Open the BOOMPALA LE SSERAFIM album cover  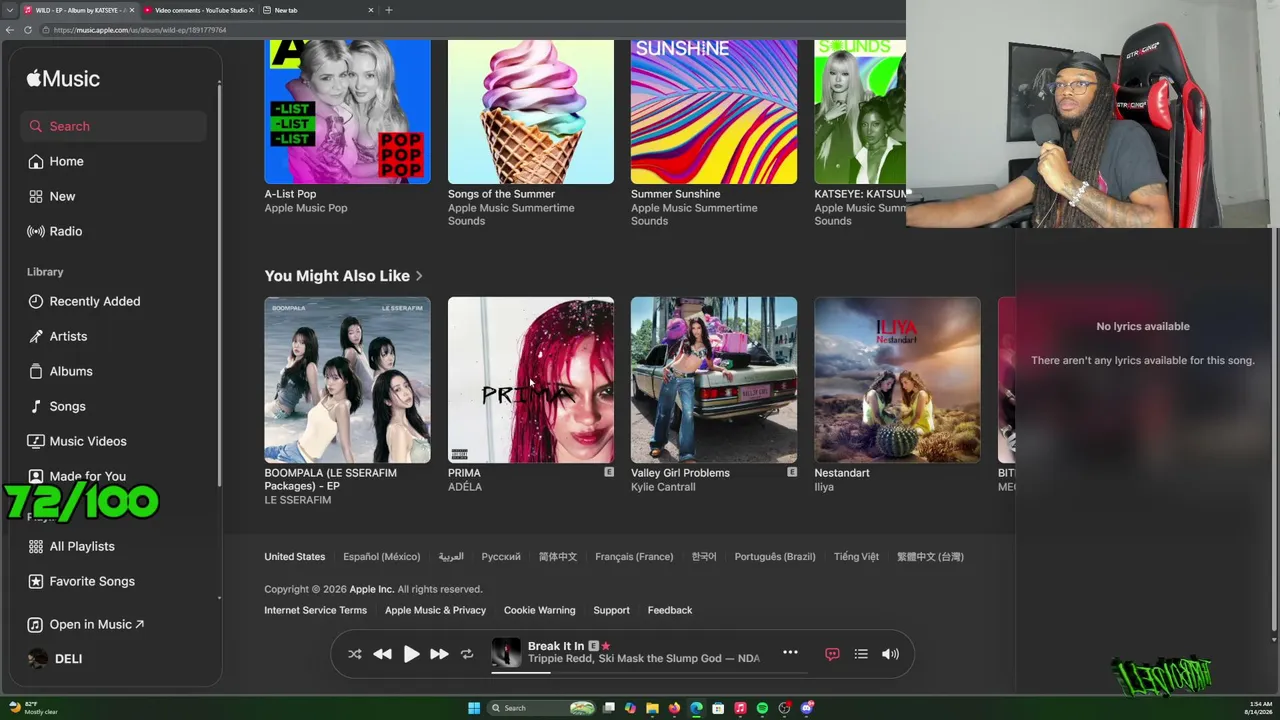click(347, 380)
